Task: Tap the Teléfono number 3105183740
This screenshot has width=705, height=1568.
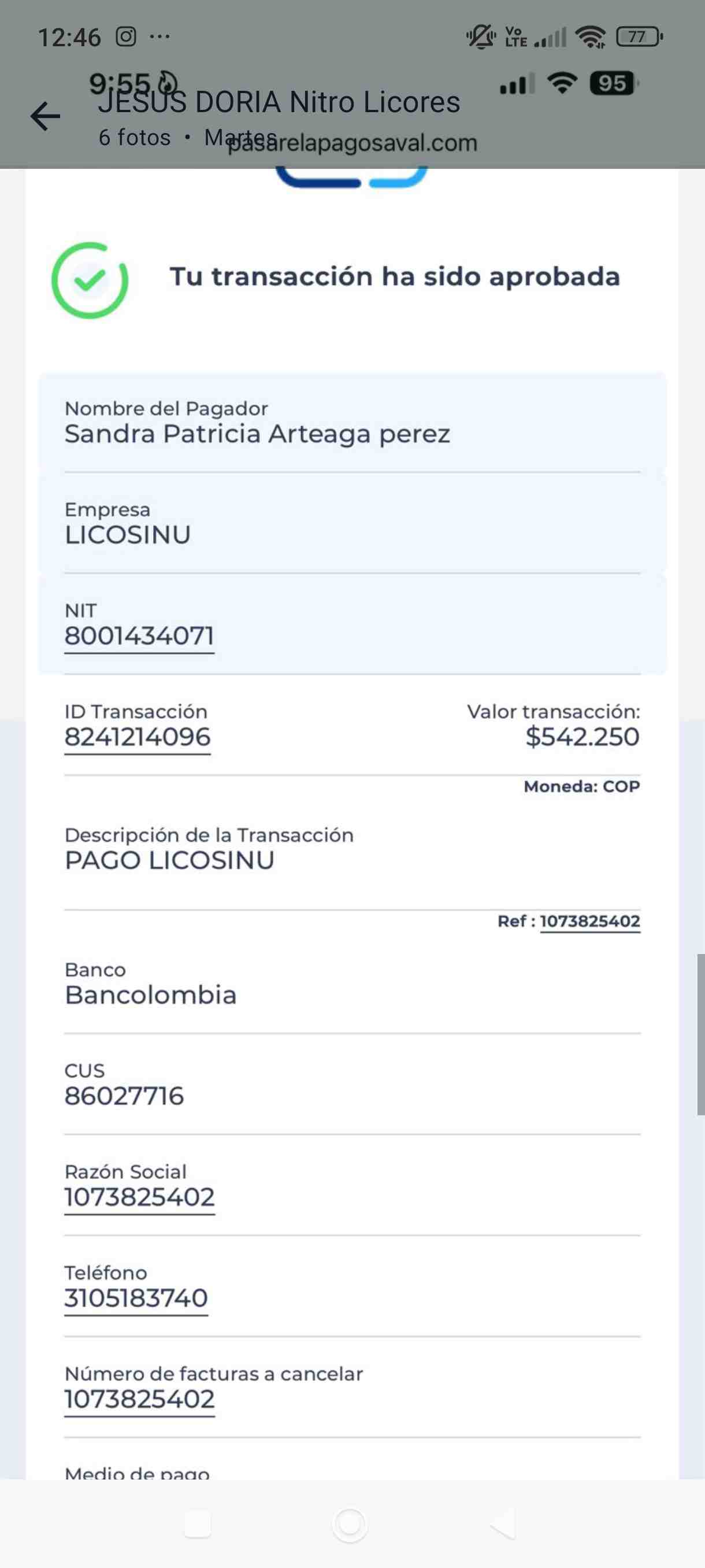Action: coord(136,1299)
